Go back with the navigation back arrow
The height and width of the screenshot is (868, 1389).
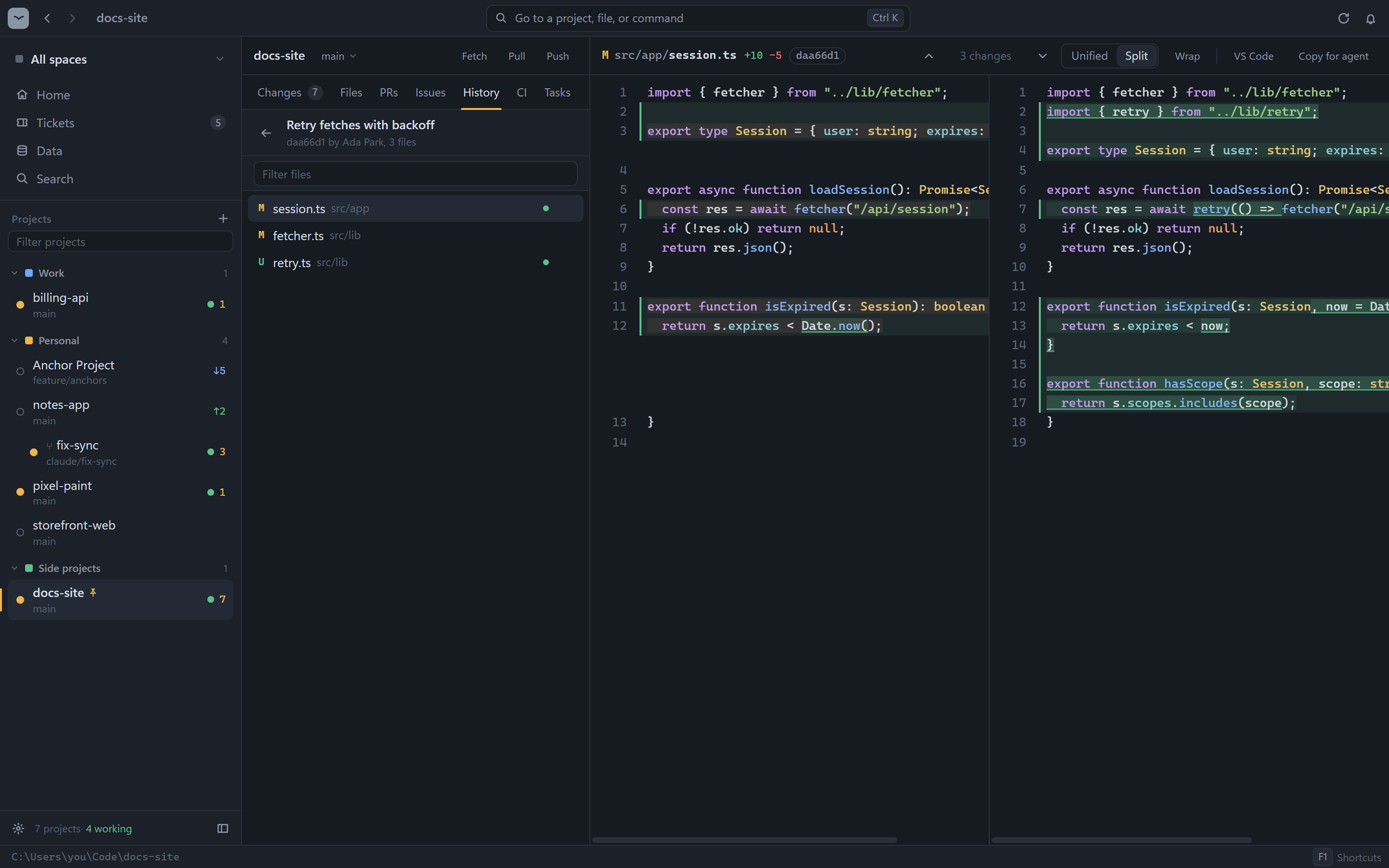[48, 18]
